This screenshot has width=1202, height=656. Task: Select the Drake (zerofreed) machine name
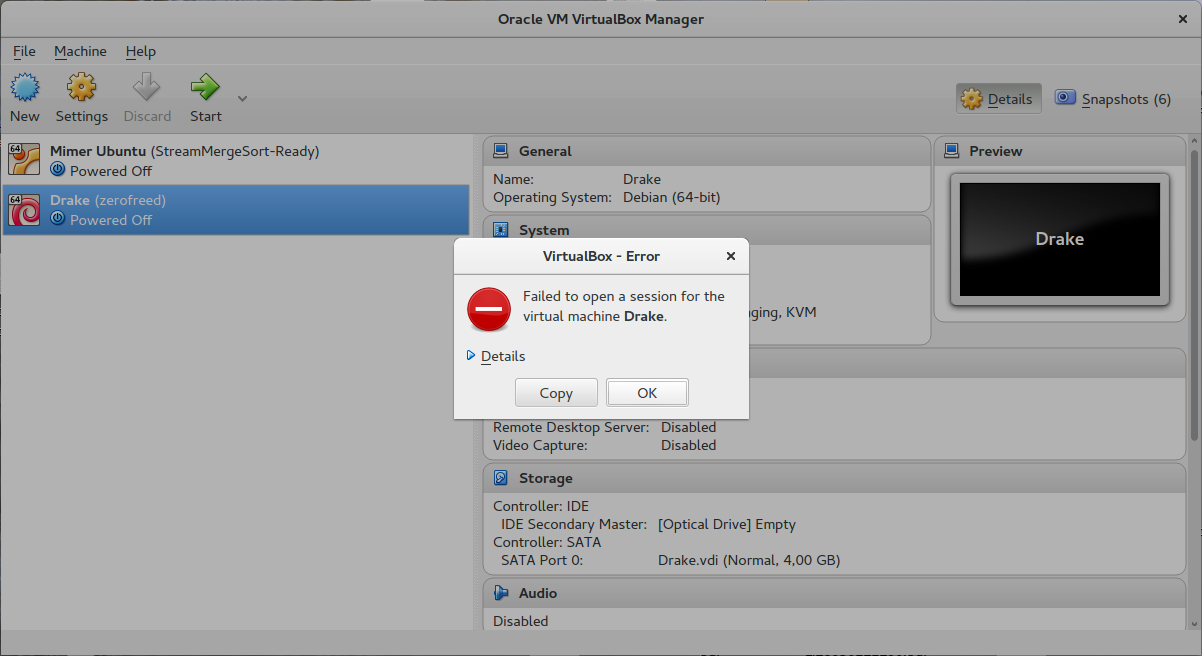pos(108,200)
